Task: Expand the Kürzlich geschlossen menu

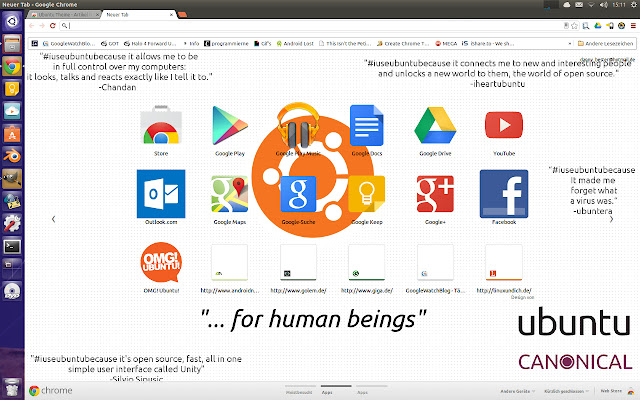Action: [566, 391]
